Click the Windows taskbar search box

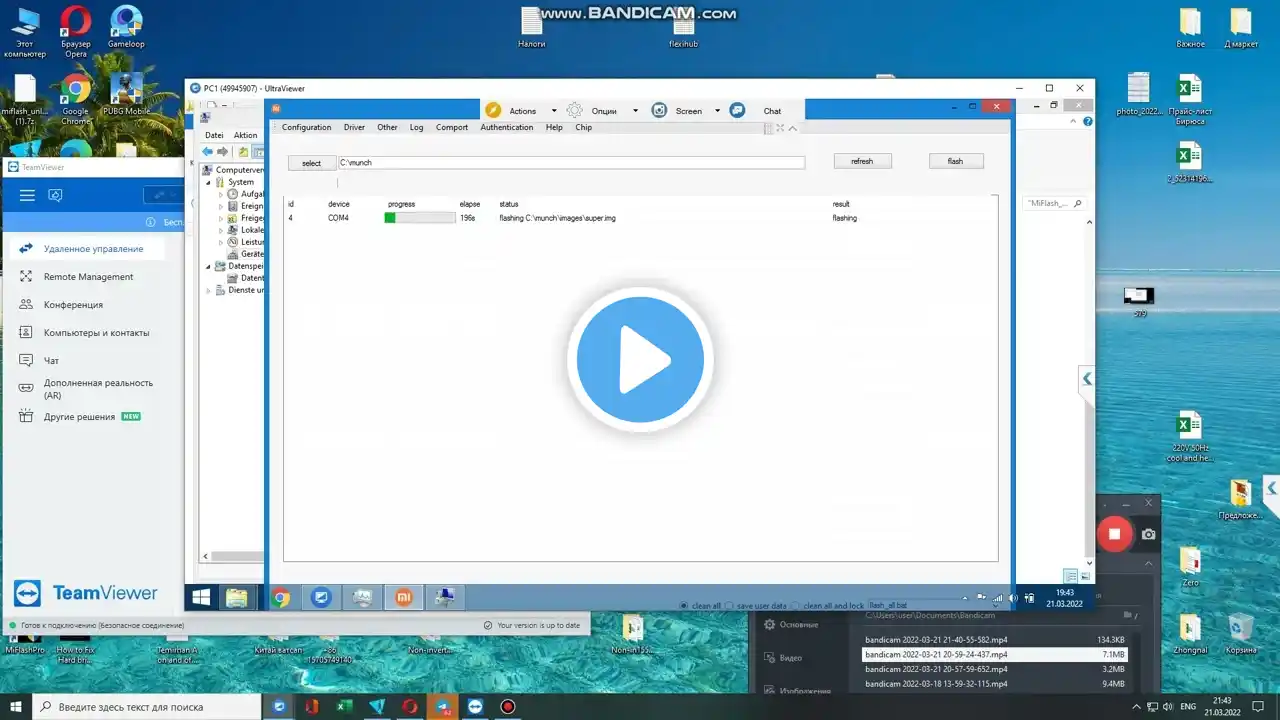[x=148, y=707]
